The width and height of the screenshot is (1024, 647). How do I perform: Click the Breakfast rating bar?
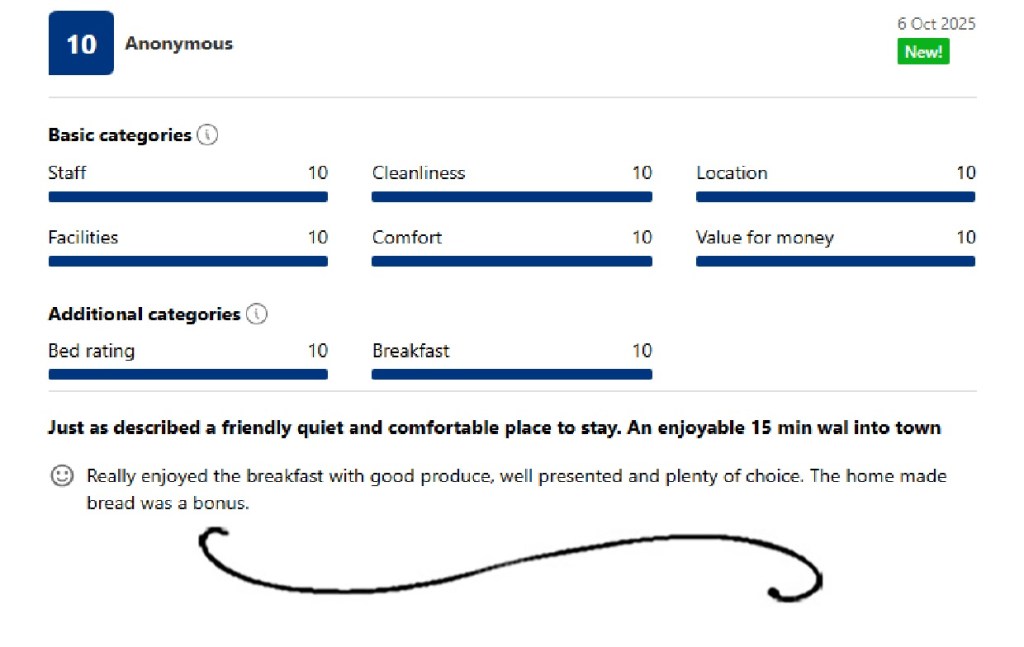tap(512, 374)
